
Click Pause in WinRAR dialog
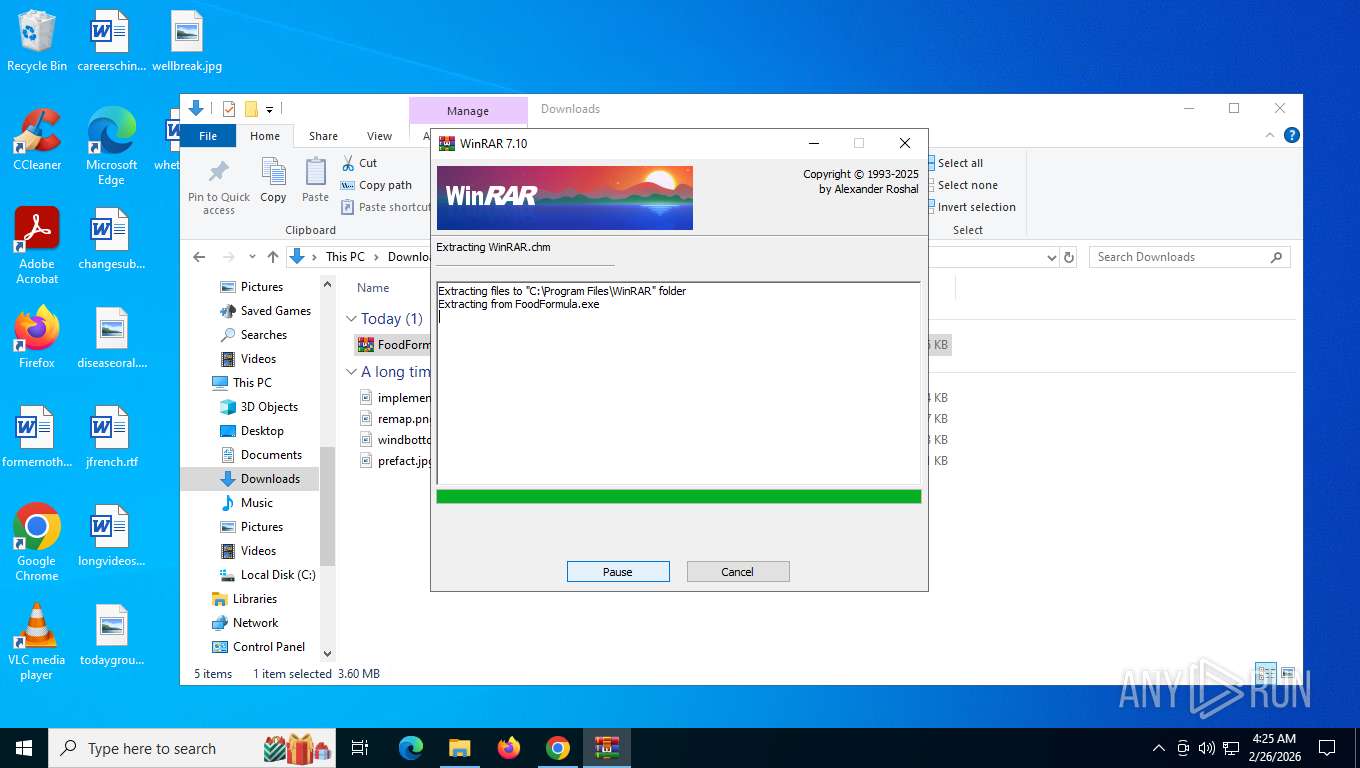[x=618, y=572]
